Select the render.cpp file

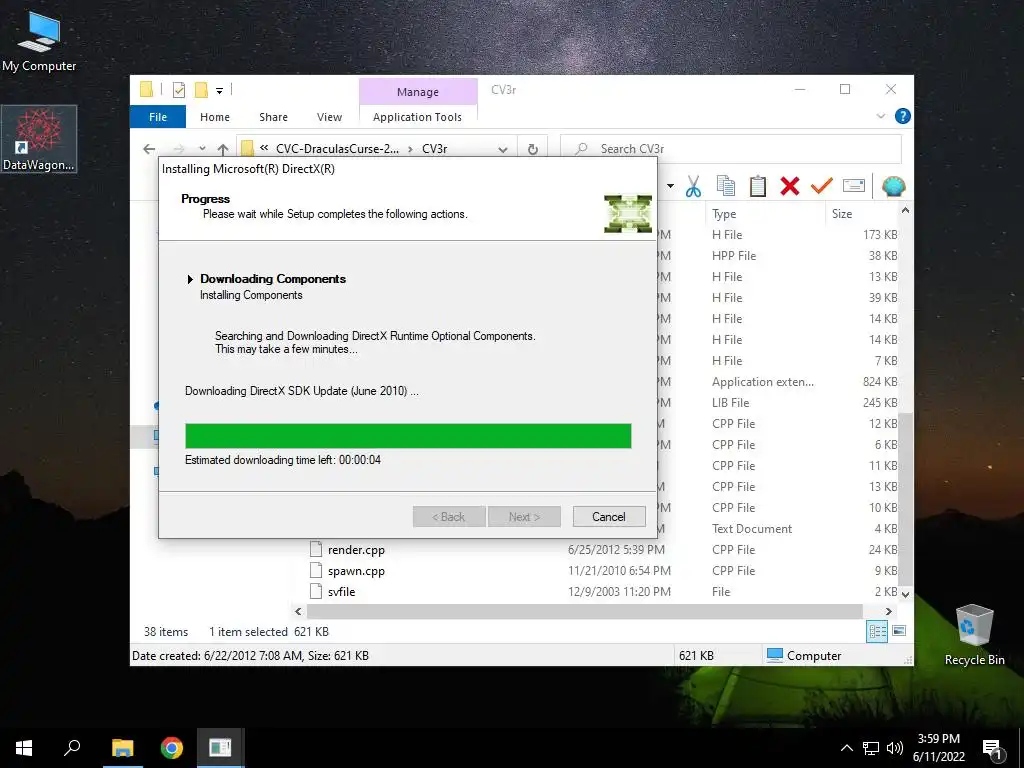356,550
